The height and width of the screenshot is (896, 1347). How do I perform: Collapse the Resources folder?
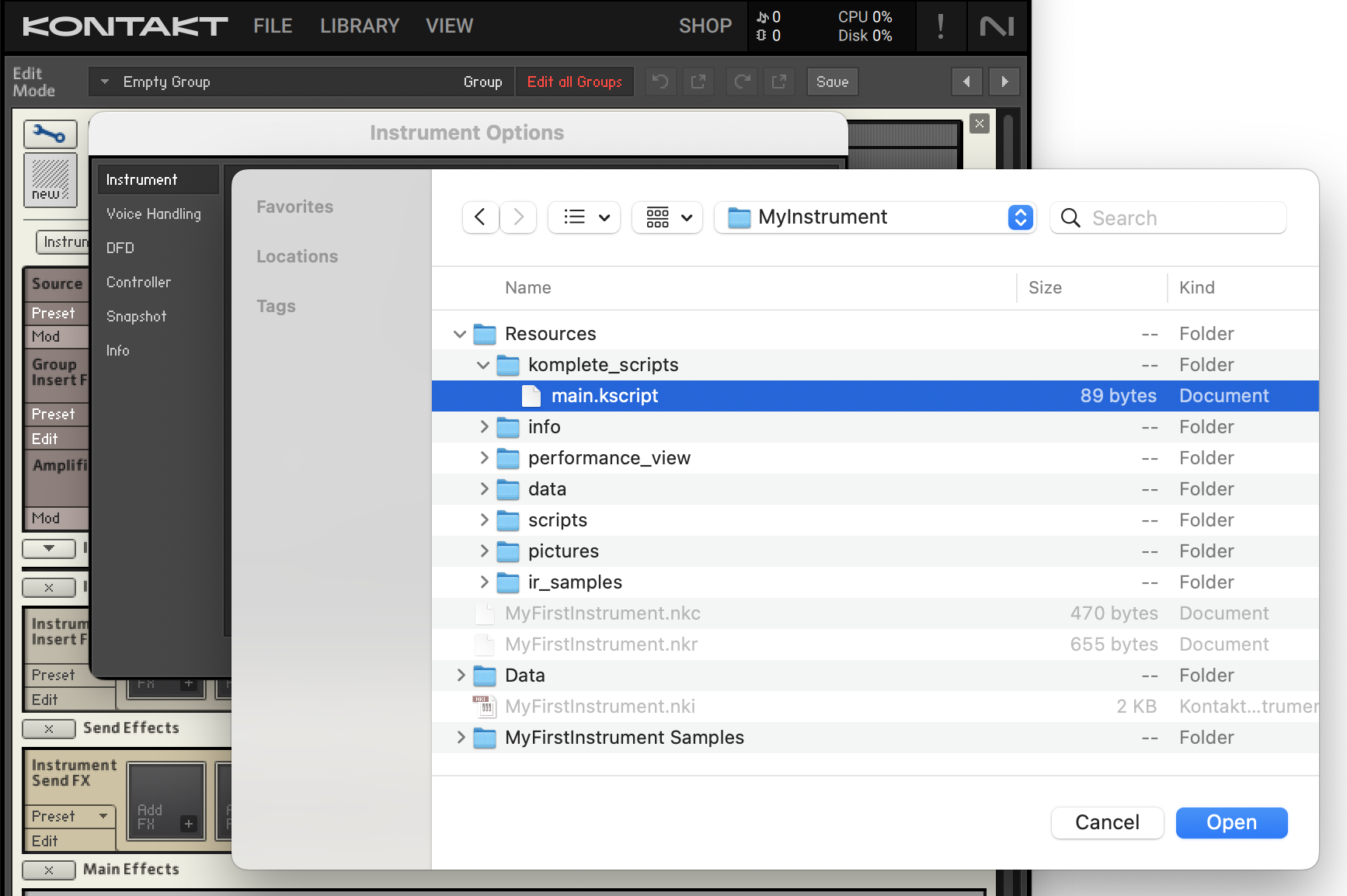[x=460, y=334]
